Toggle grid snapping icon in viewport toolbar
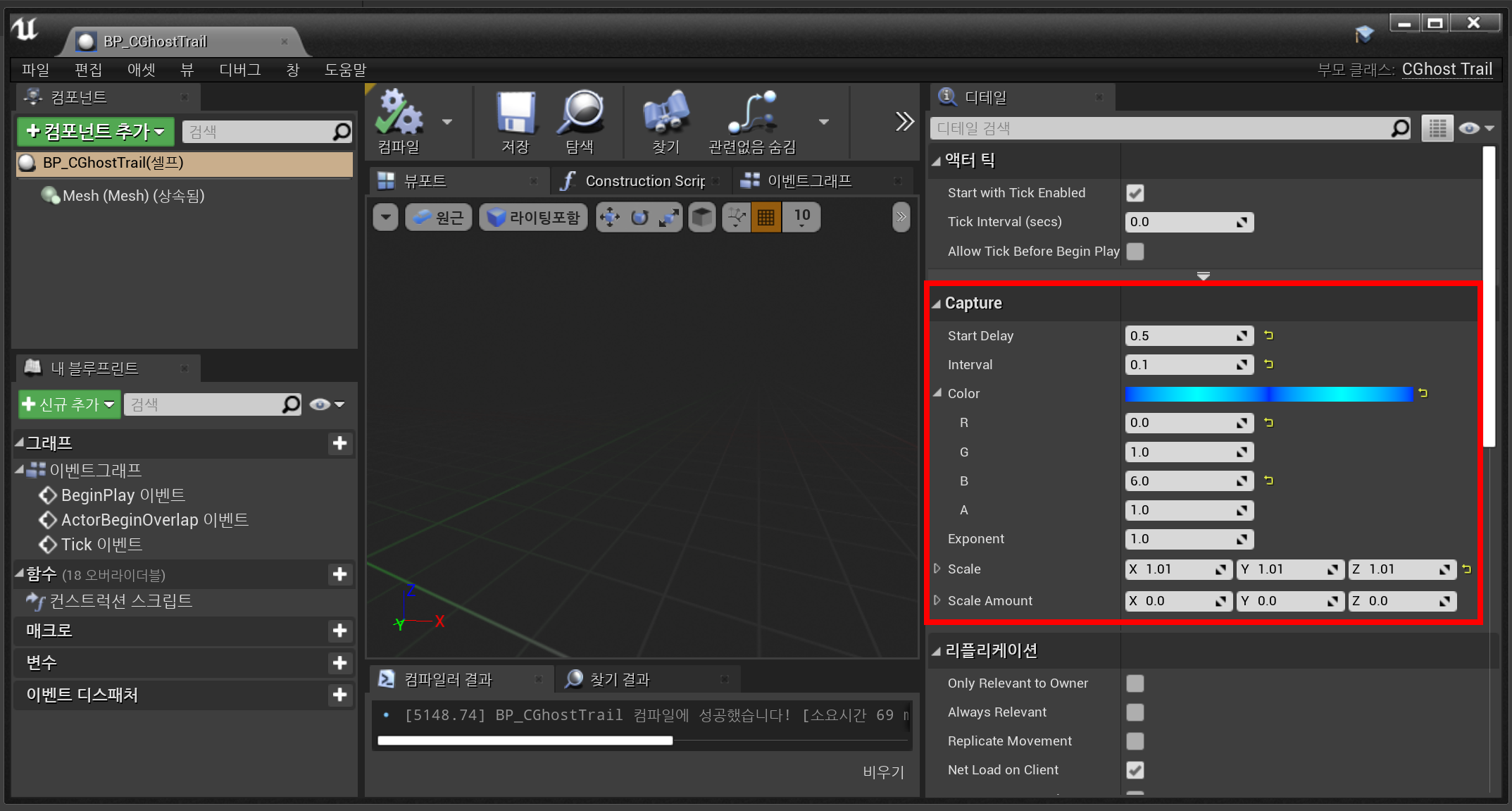Image resolution: width=1512 pixels, height=811 pixels. point(766,218)
